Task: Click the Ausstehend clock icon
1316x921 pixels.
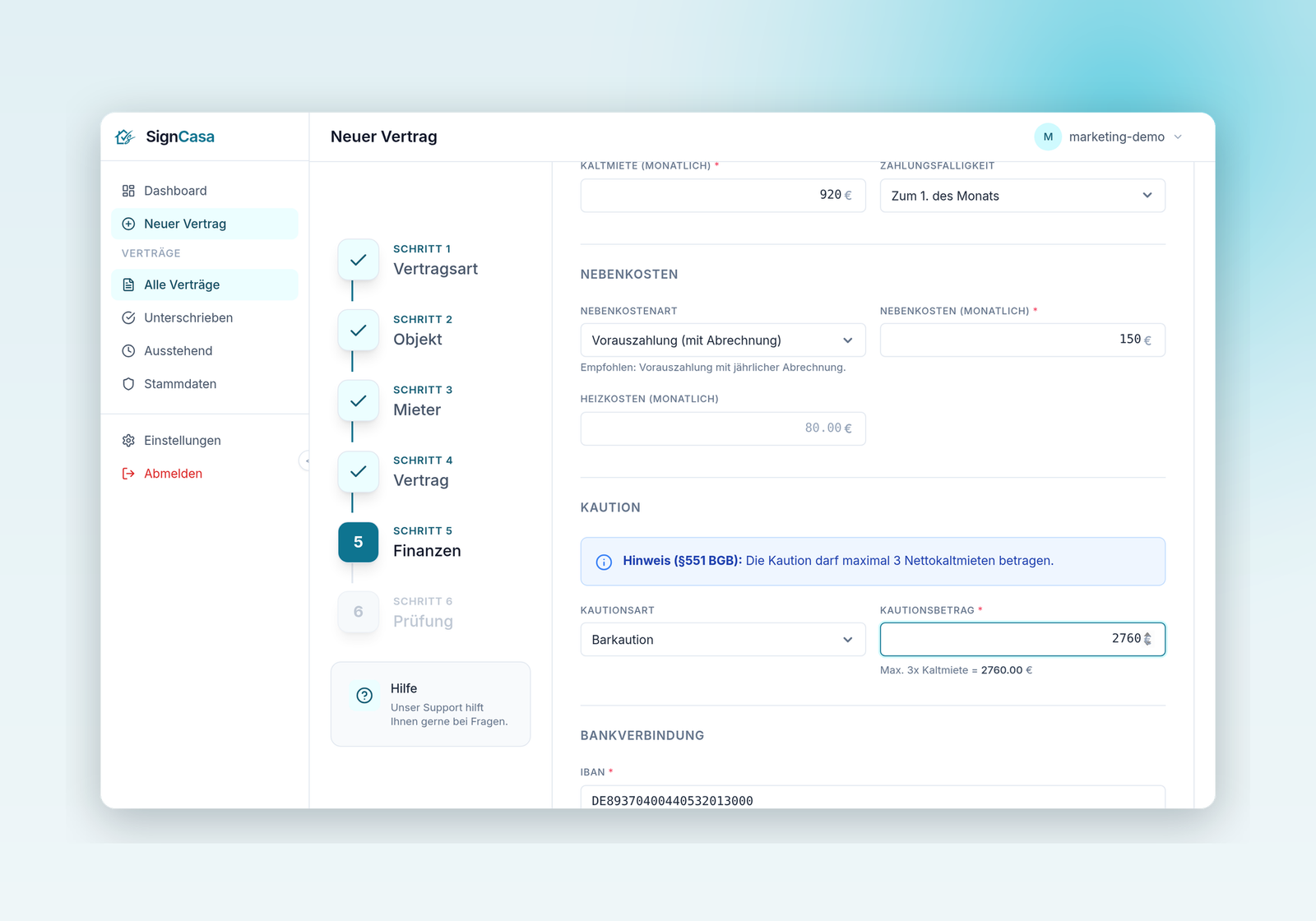Action: [128, 350]
